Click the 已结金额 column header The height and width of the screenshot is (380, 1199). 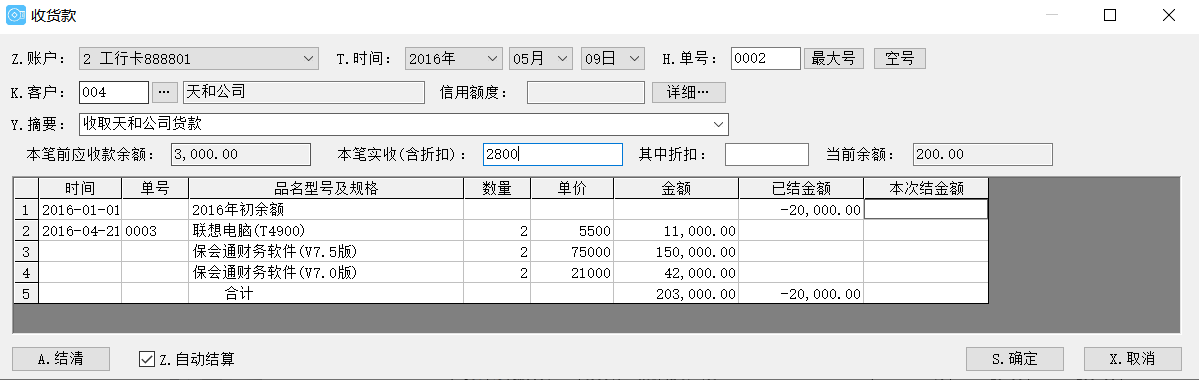pos(801,188)
